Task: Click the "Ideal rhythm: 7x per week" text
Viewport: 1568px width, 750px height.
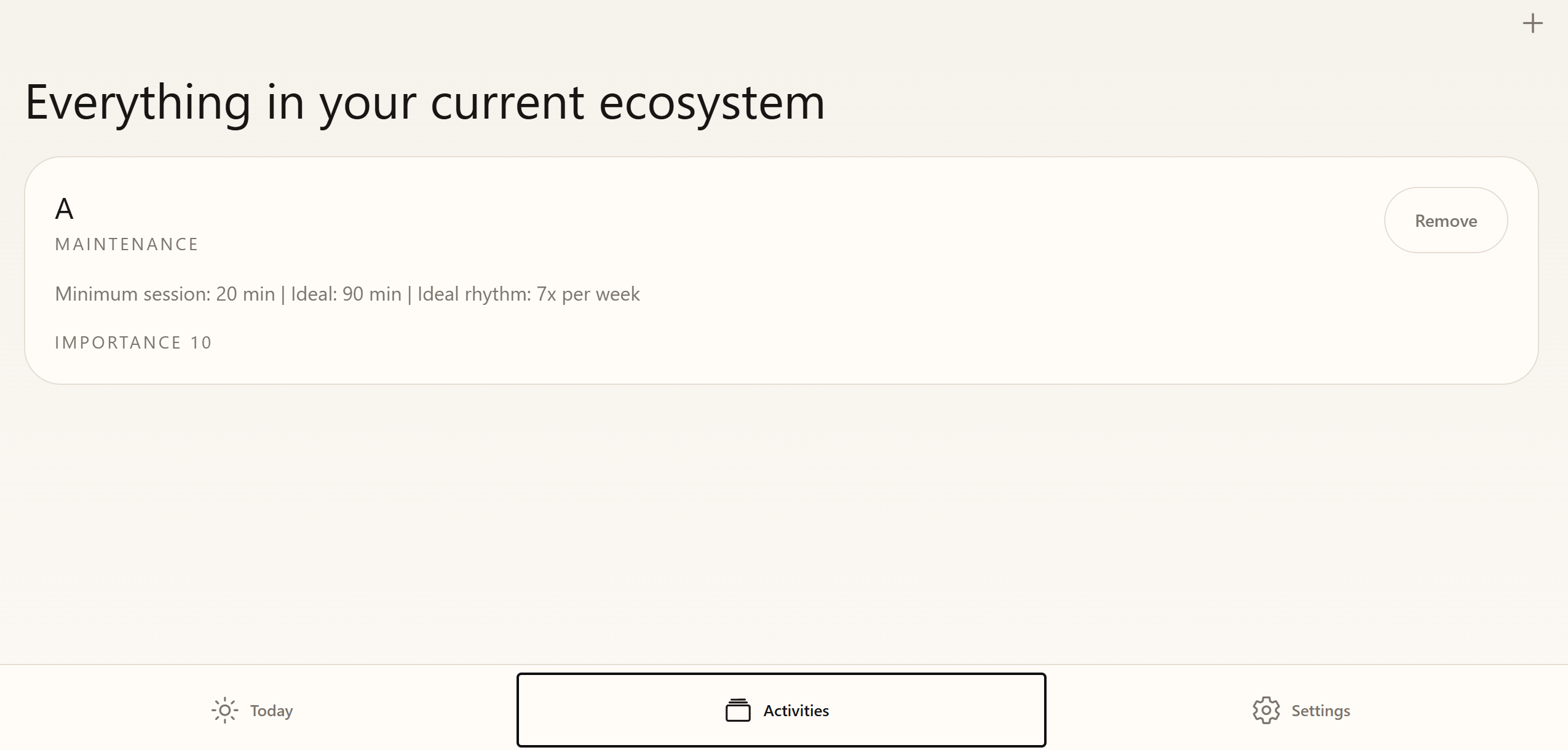Action: click(x=528, y=294)
